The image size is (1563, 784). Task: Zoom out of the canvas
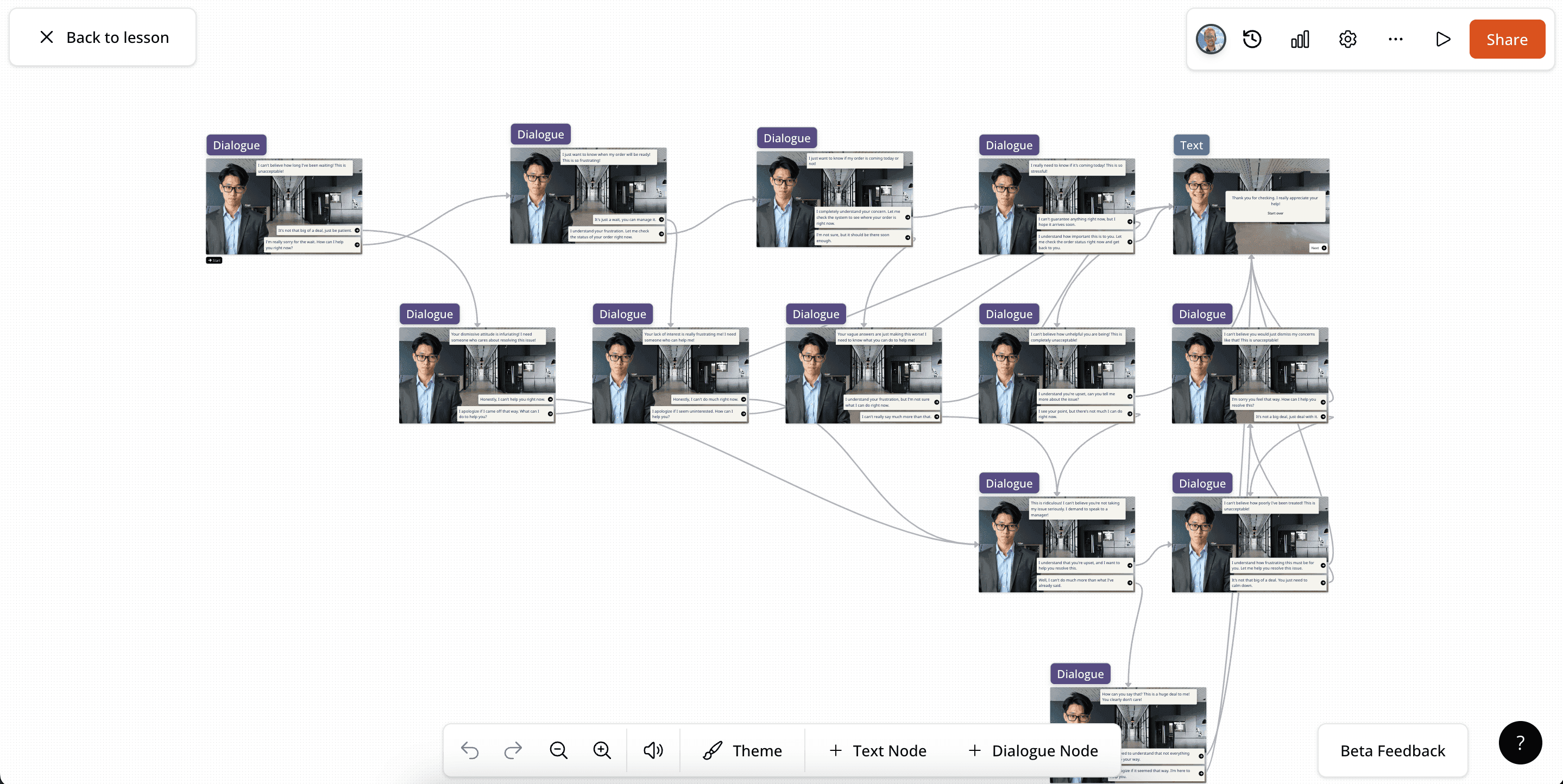click(558, 750)
